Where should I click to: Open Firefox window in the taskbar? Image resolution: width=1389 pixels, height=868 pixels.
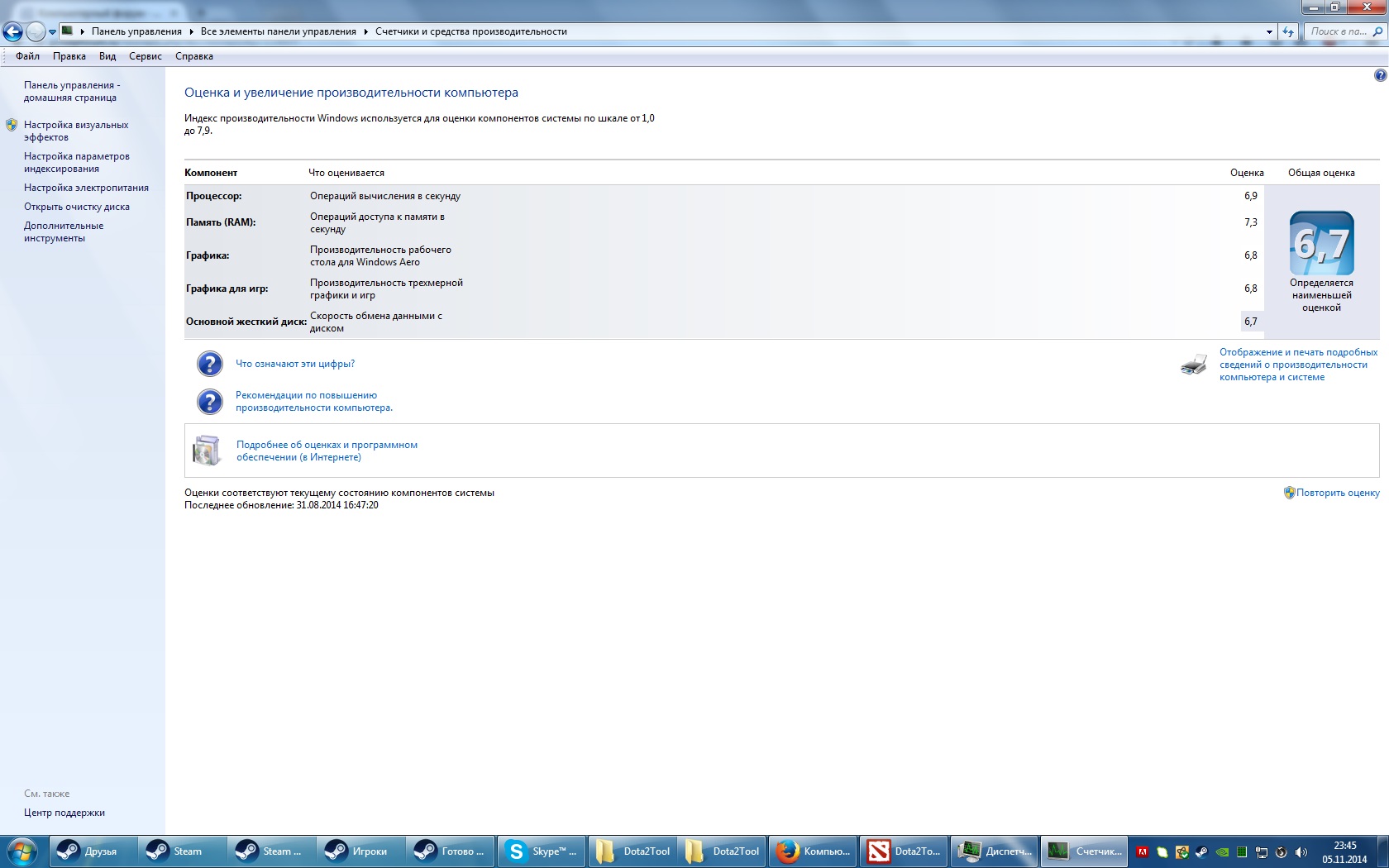[x=814, y=851]
